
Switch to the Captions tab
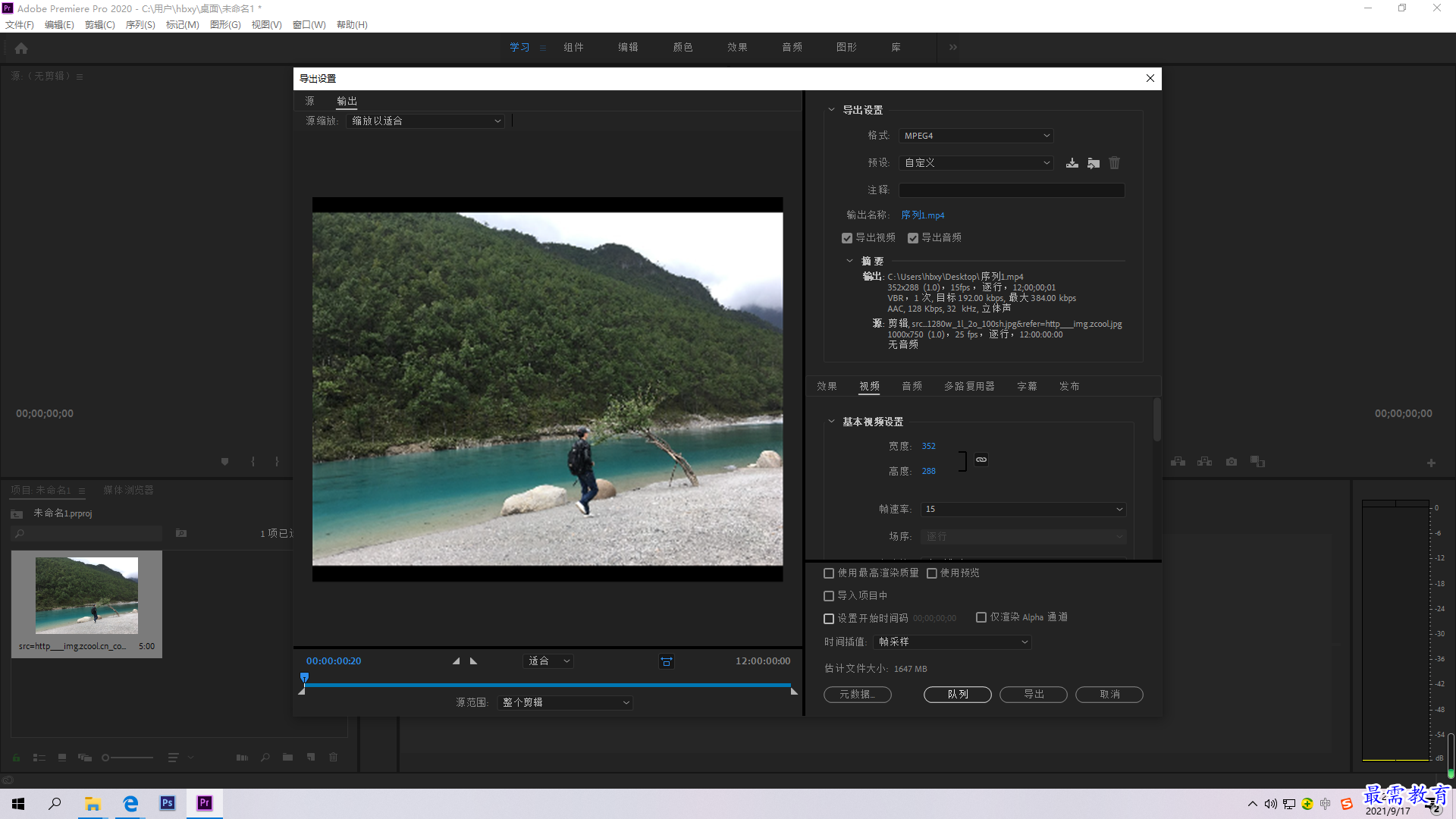(x=1027, y=387)
